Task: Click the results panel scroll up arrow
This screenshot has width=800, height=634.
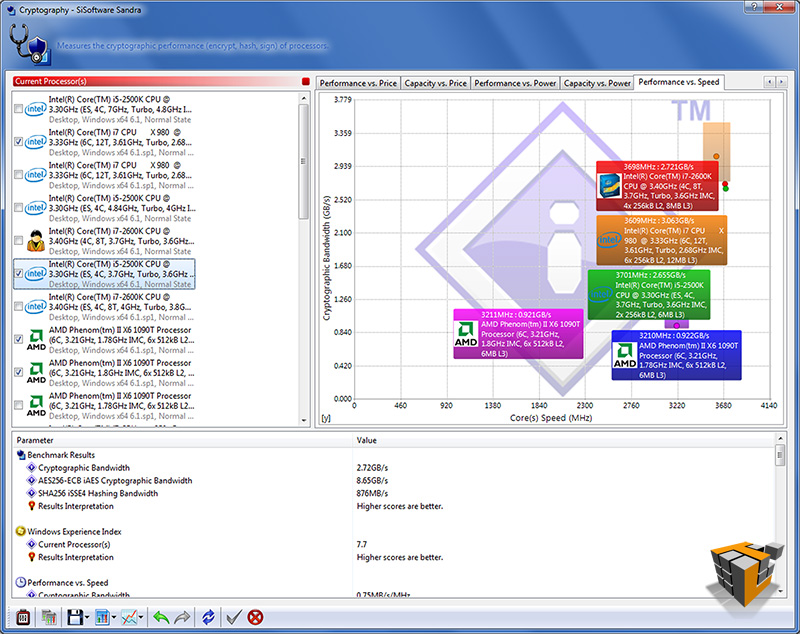Action: point(780,439)
